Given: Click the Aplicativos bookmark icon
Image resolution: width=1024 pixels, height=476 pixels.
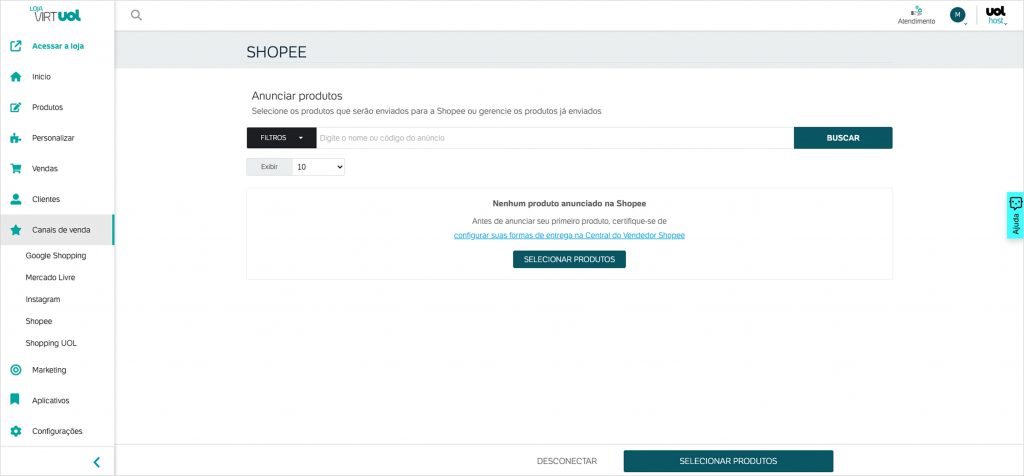Looking at the screenshot, I should 16,400.
